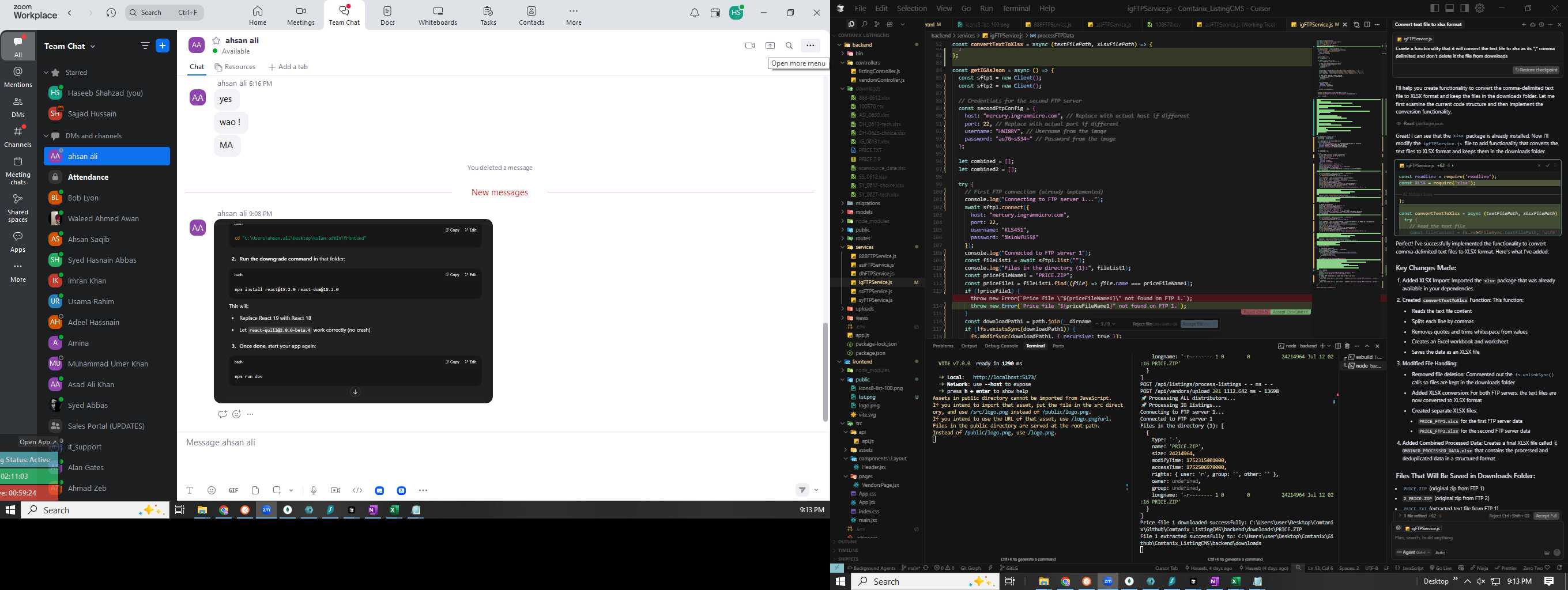Open Zoom Docs tab

point(388,16)
